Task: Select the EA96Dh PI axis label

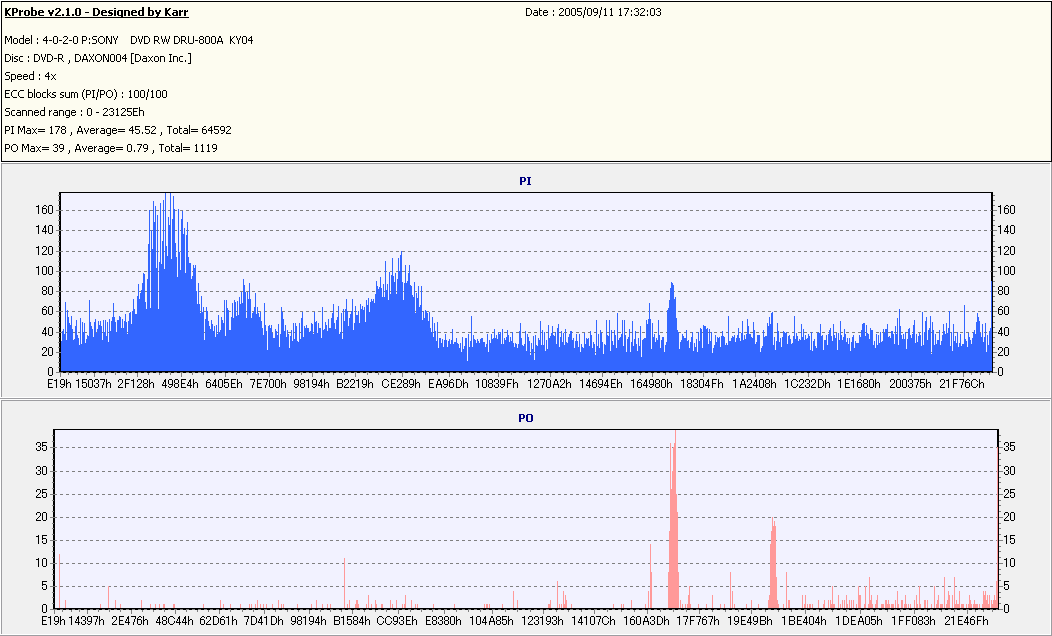Action: (448, 384)
